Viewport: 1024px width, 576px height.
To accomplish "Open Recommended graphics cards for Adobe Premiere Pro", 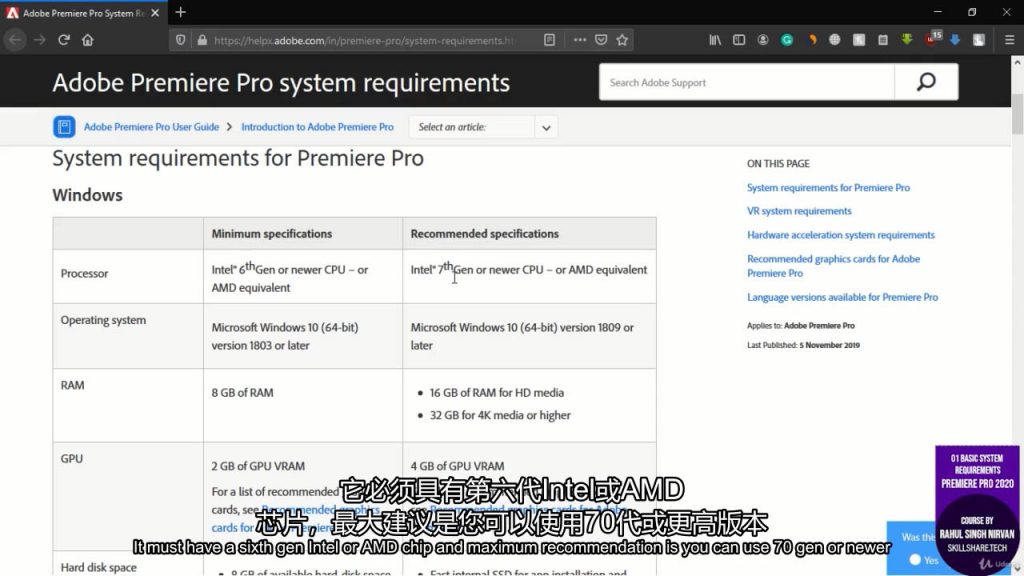I will pos(833,266).
